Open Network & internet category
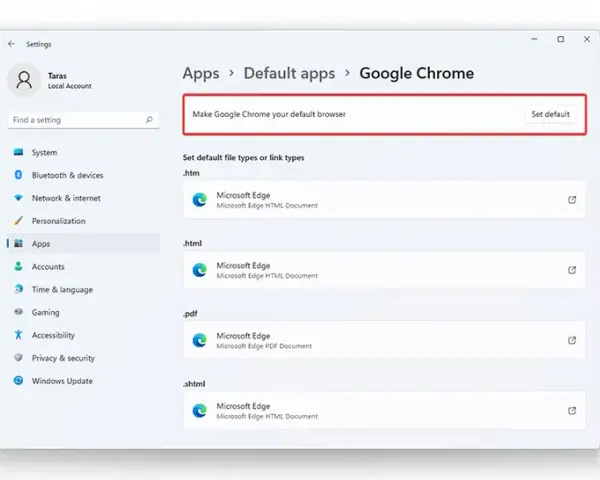The height and width of the screenshot is (480, 600). point(83,198)
